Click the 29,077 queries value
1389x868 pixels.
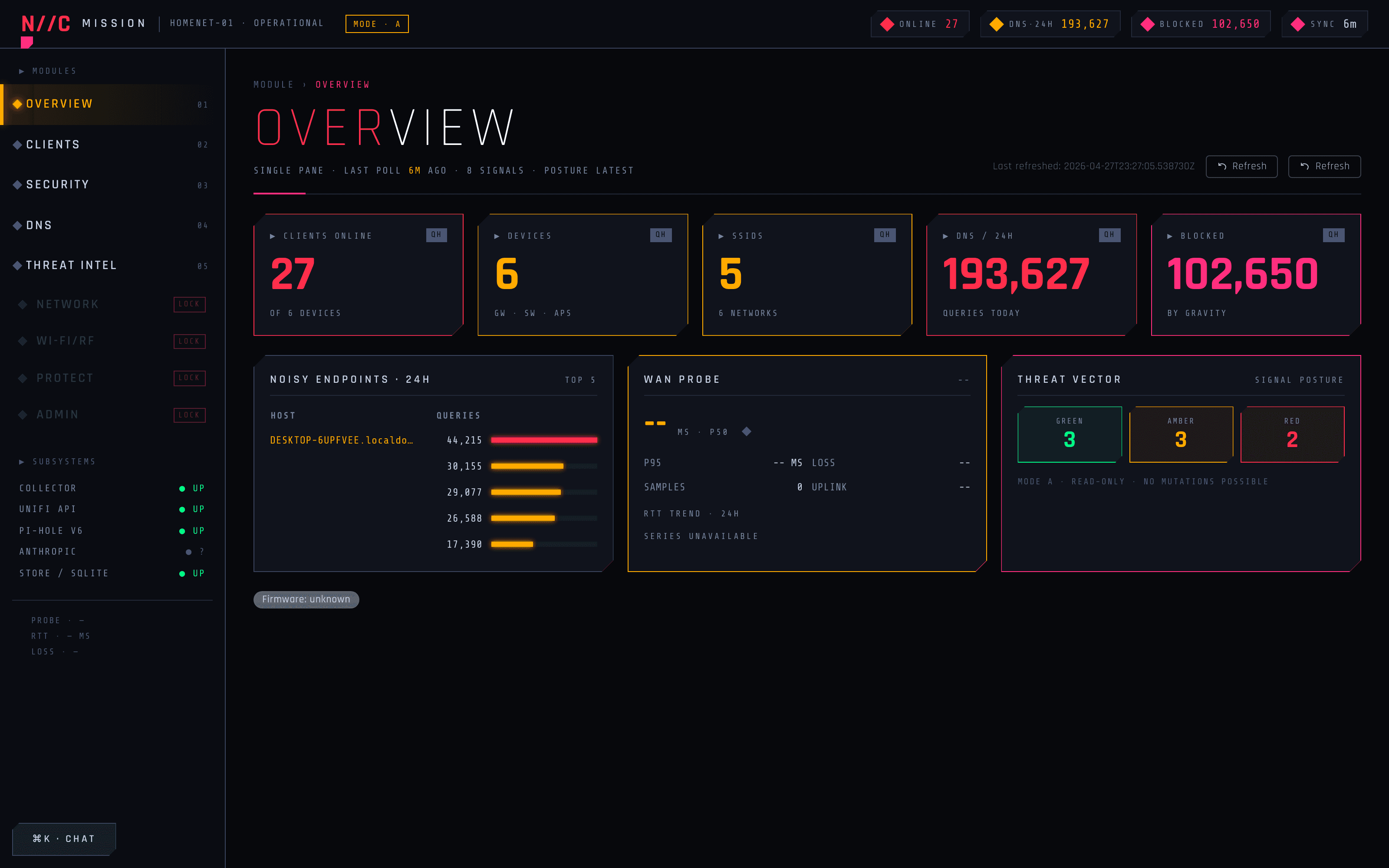coord(464,493)
